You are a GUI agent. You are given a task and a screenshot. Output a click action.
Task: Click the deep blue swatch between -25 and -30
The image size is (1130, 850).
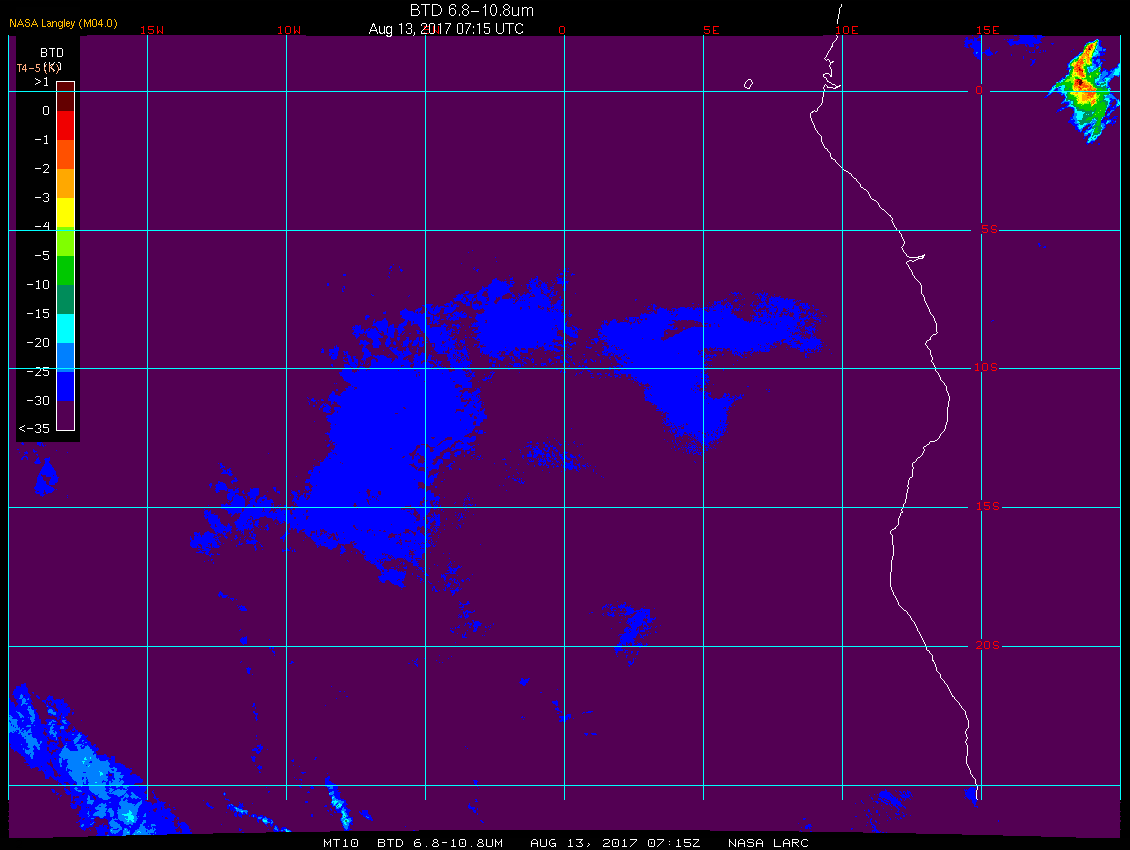(66, 386)
